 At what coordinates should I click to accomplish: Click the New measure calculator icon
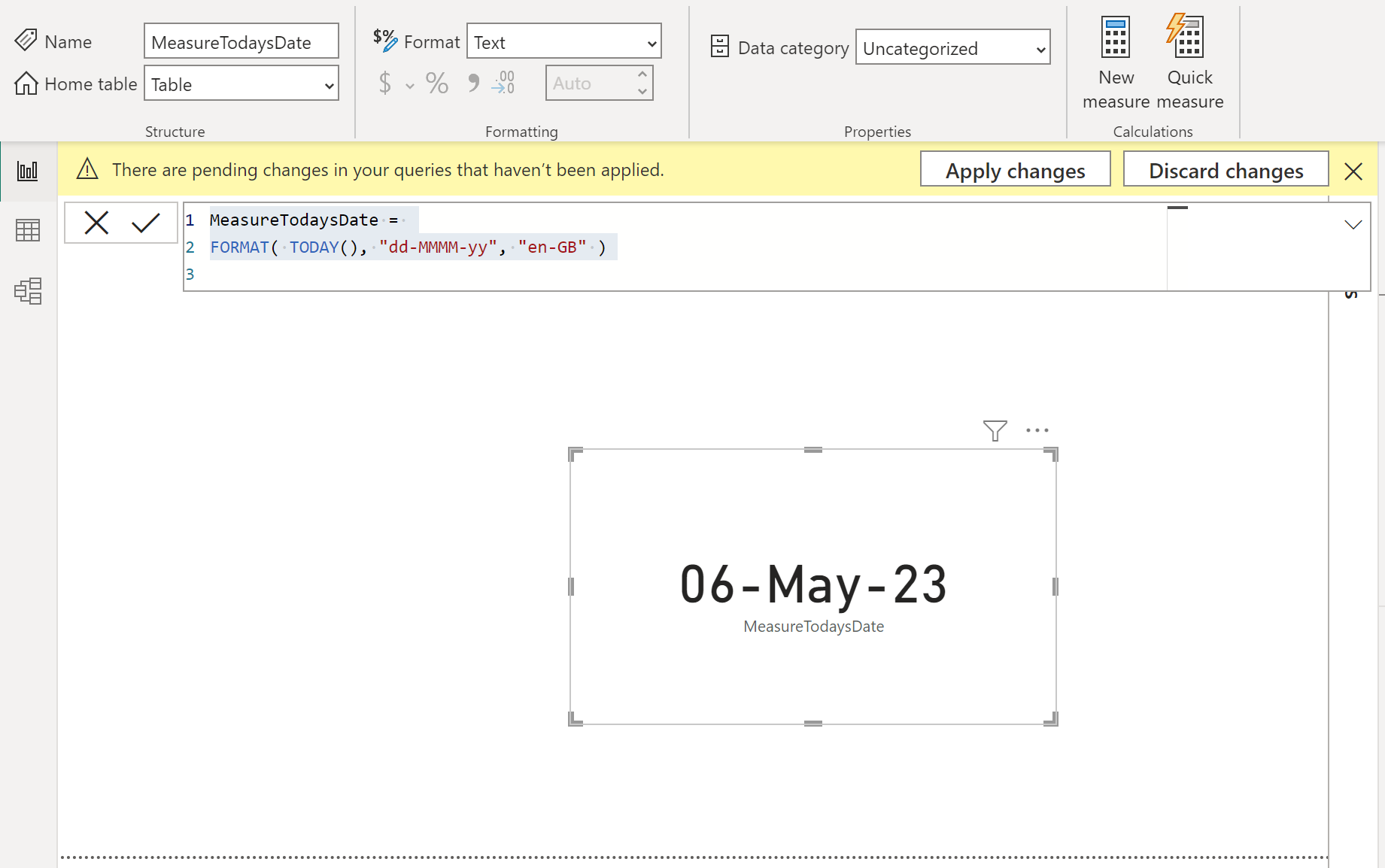tap(1116, 37)
